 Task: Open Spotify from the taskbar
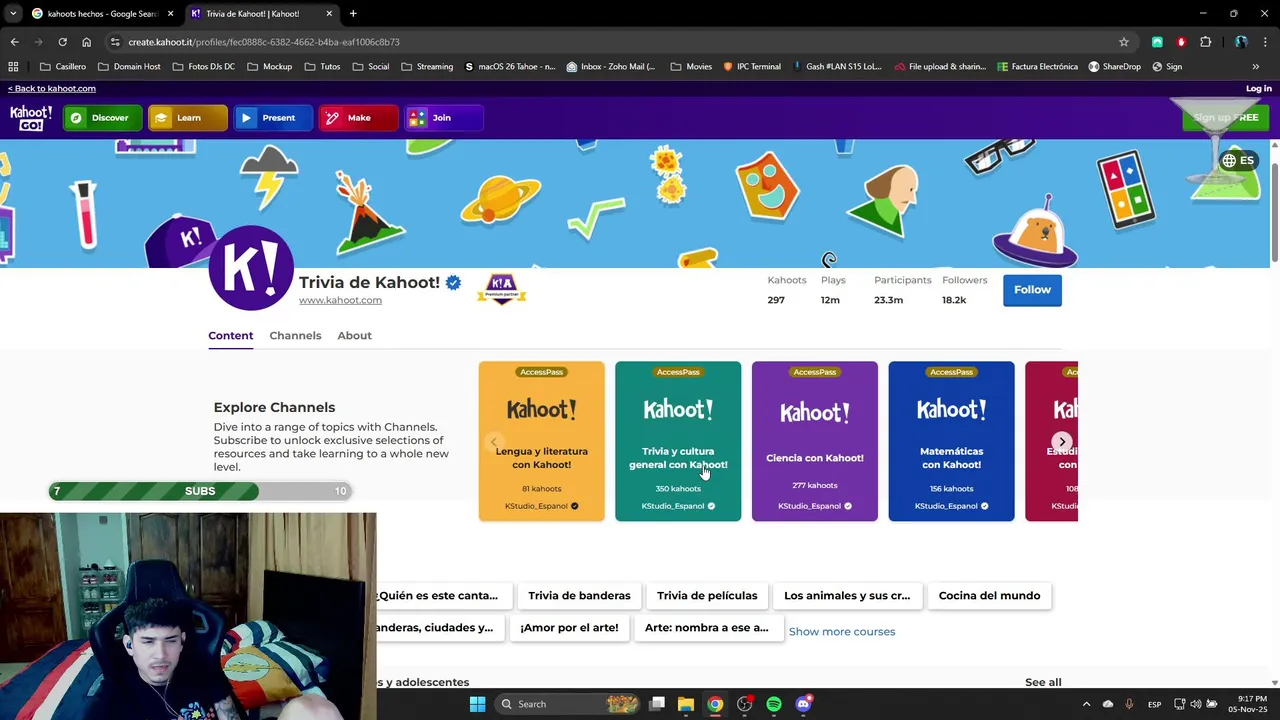[x=774, y=704]
